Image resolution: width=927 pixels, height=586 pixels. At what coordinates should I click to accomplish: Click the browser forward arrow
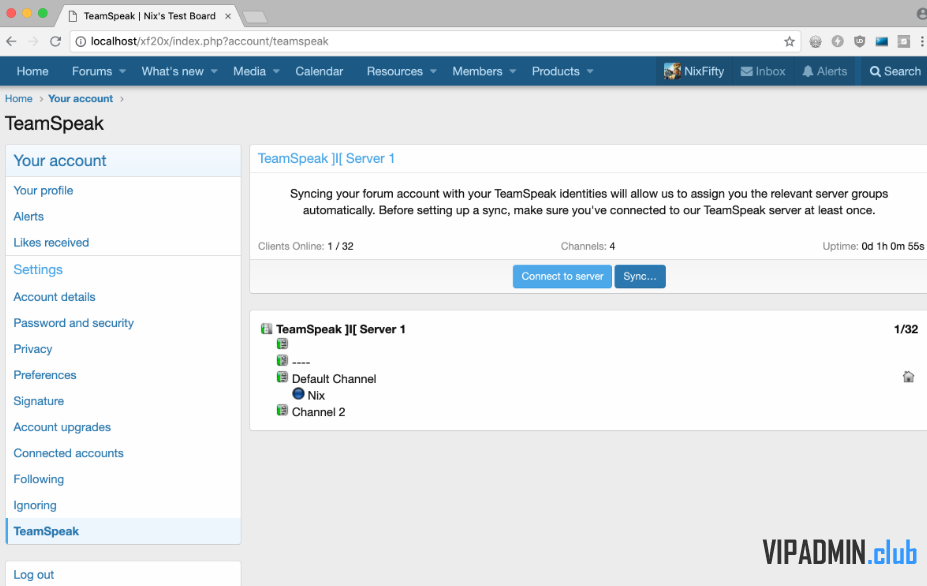pyautogui.click(x=33, y=41)
